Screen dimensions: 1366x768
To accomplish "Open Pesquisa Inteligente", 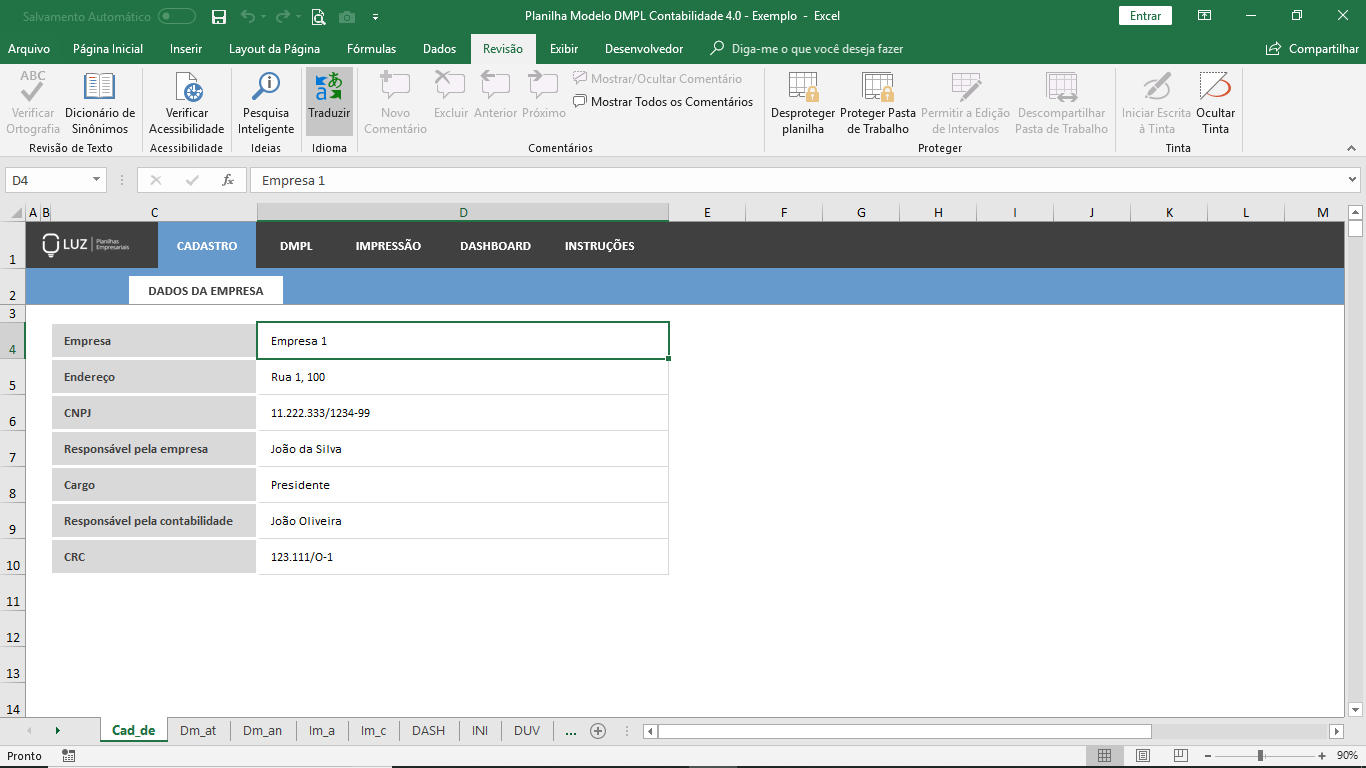I will (x=266, y=103).
